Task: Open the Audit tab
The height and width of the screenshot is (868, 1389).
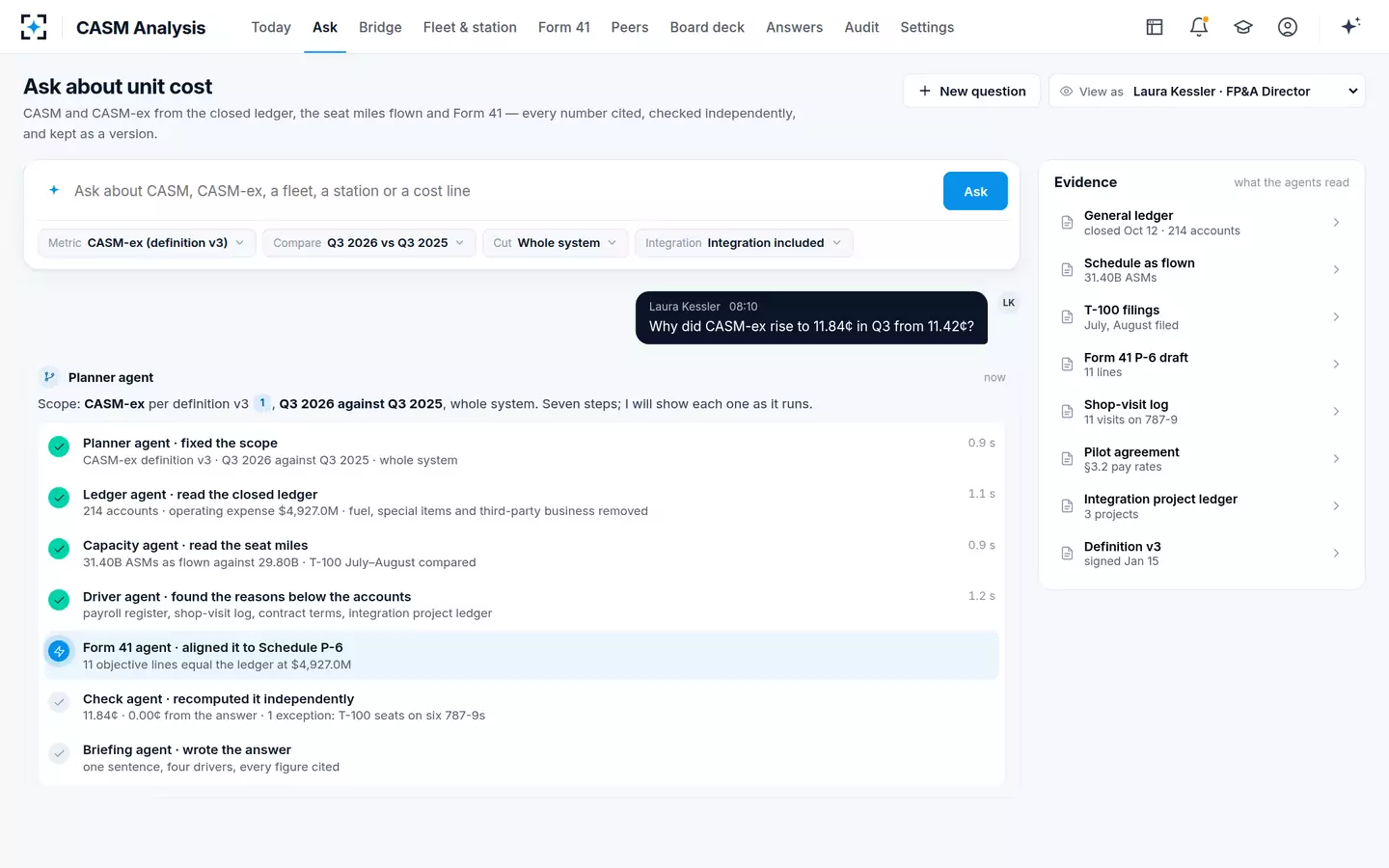Action: coord(861,27)
